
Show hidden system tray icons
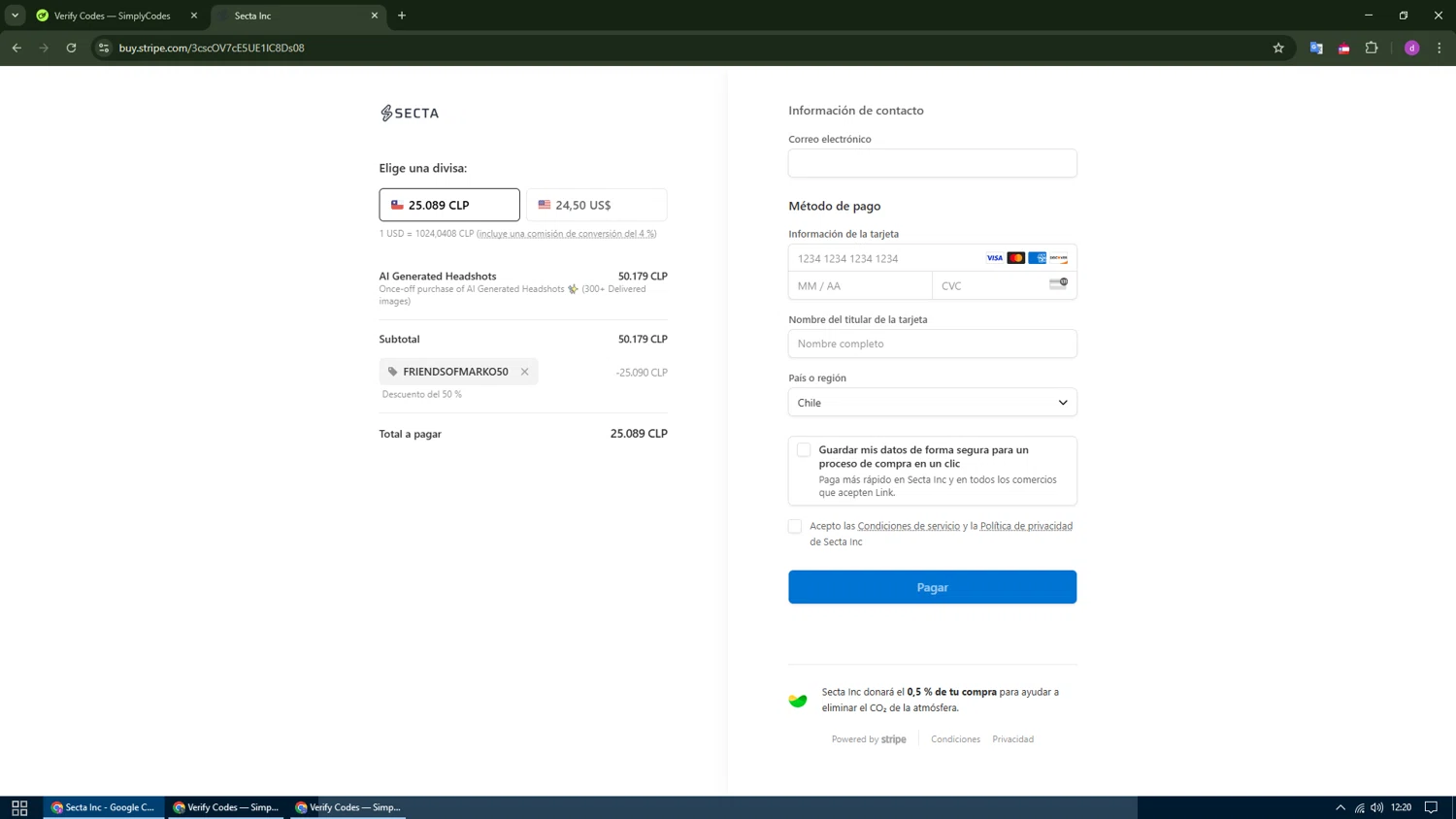tap(1340, 807)
